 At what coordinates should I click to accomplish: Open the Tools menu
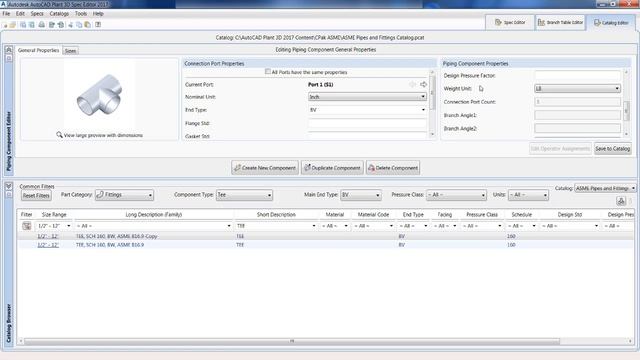click(80, 13)
